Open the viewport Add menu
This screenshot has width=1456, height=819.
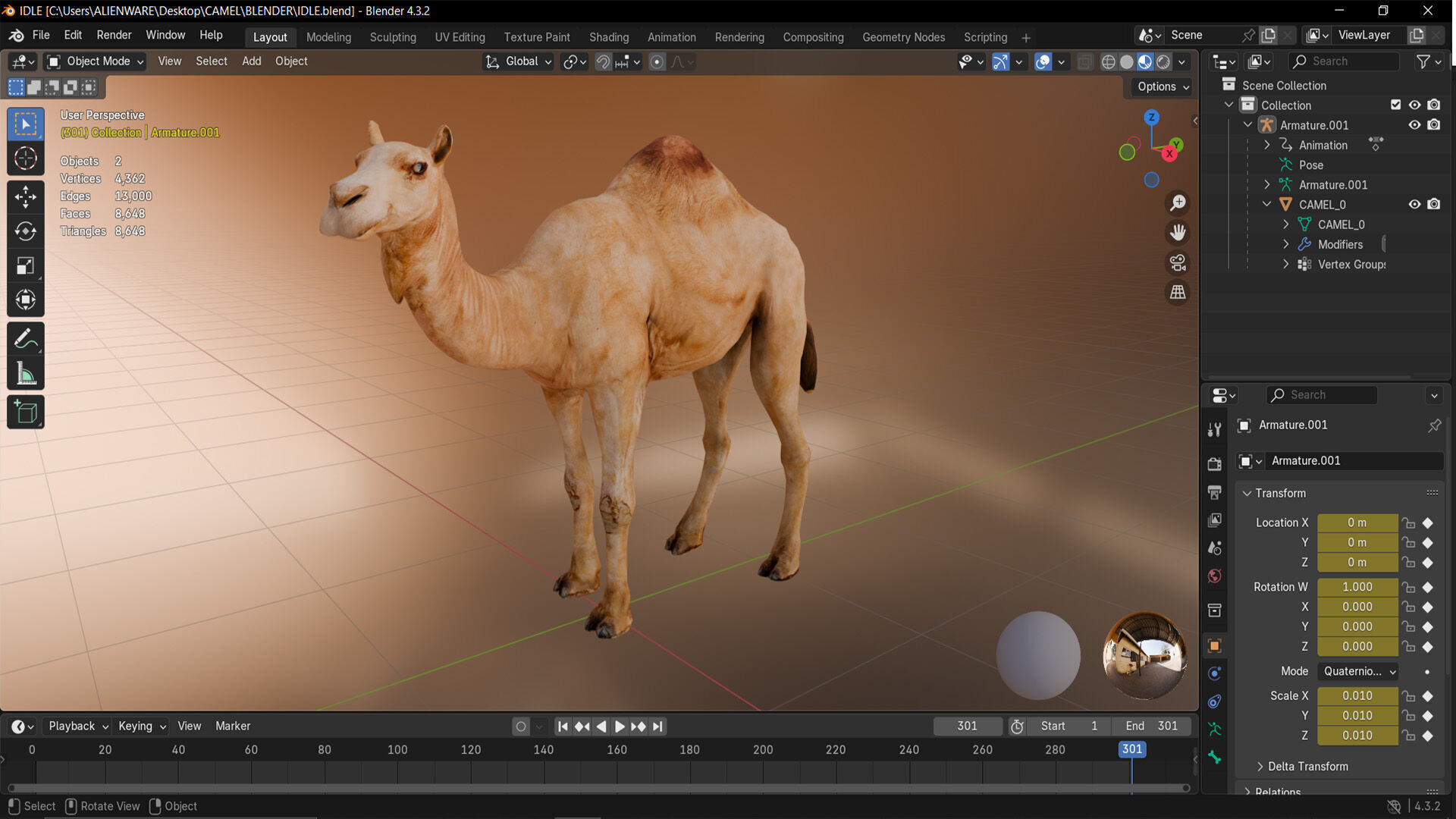pyautogui.click(x=251, y=61)
